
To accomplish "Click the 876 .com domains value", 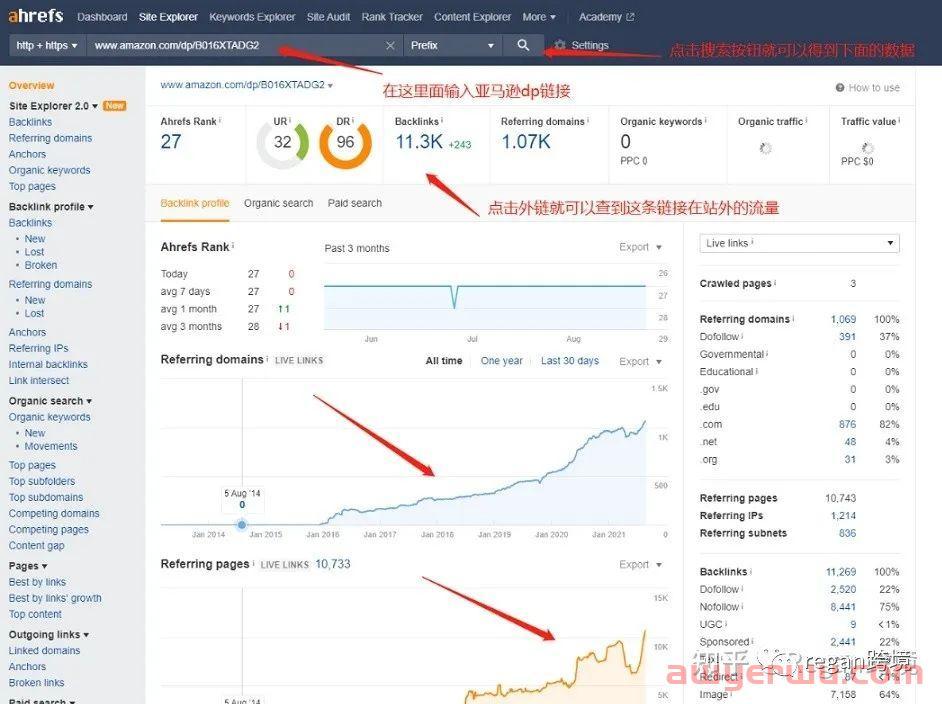I will pos(848,425).
